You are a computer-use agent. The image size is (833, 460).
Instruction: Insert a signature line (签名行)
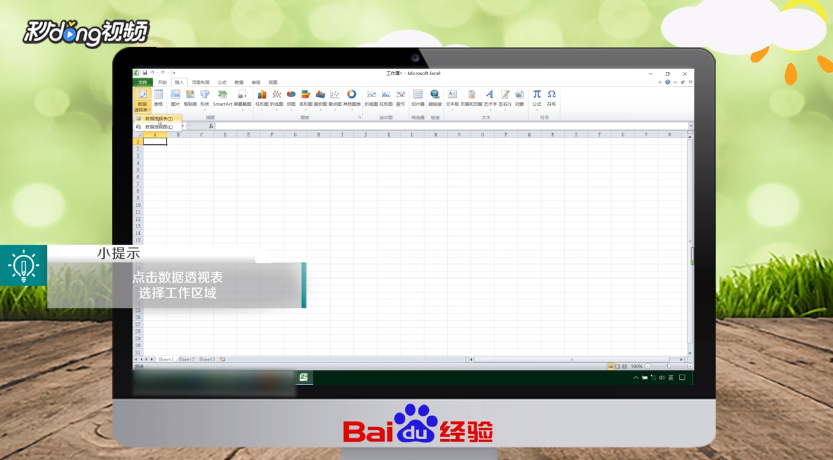(505, 99)
